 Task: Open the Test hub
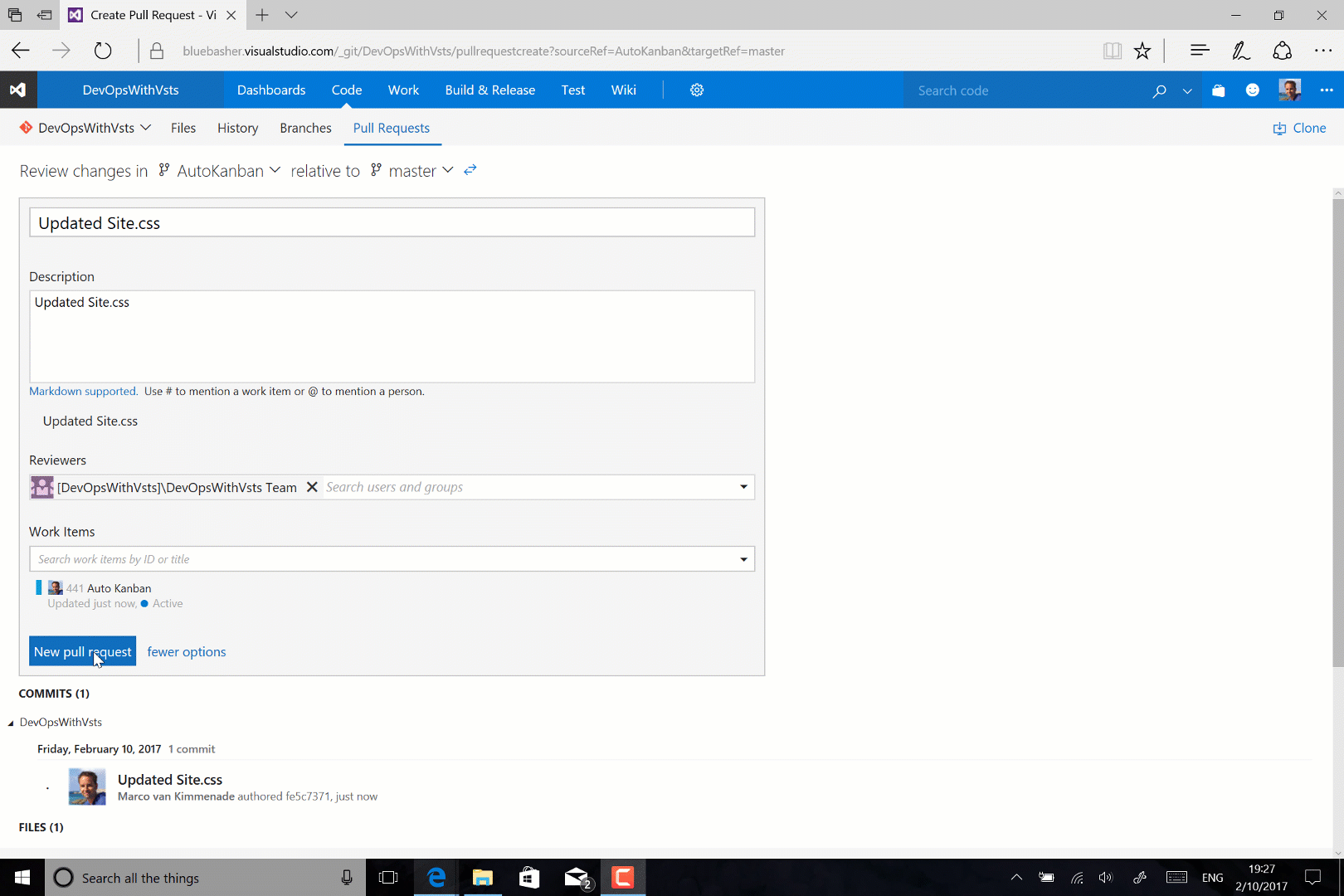pos(573,90)
